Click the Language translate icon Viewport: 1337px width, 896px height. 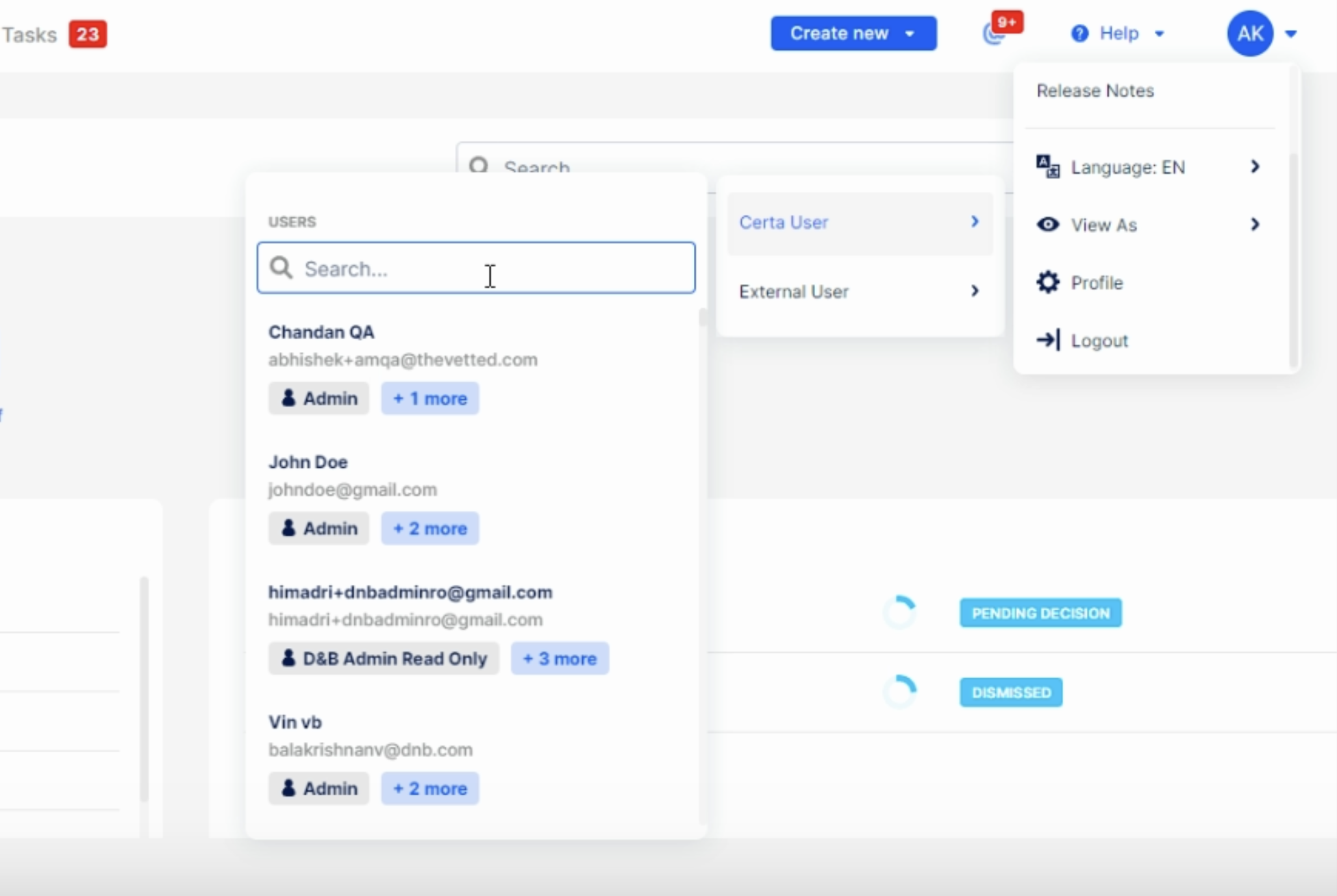[1047, 166]
